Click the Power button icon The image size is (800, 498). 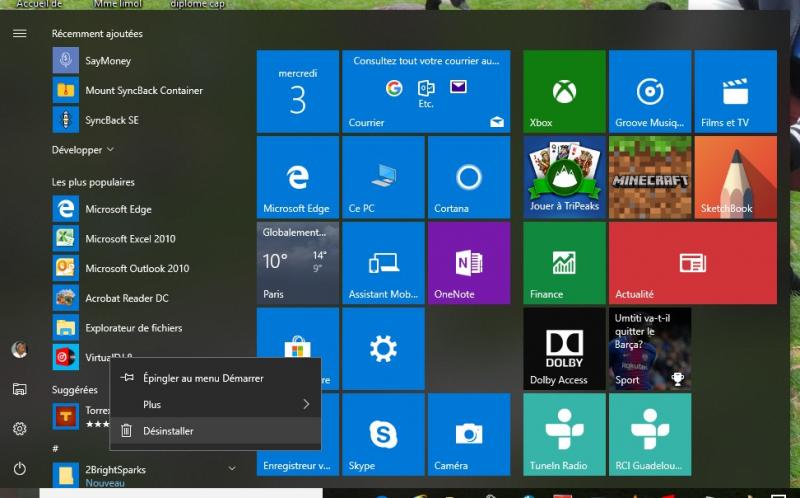pos(19,468)
